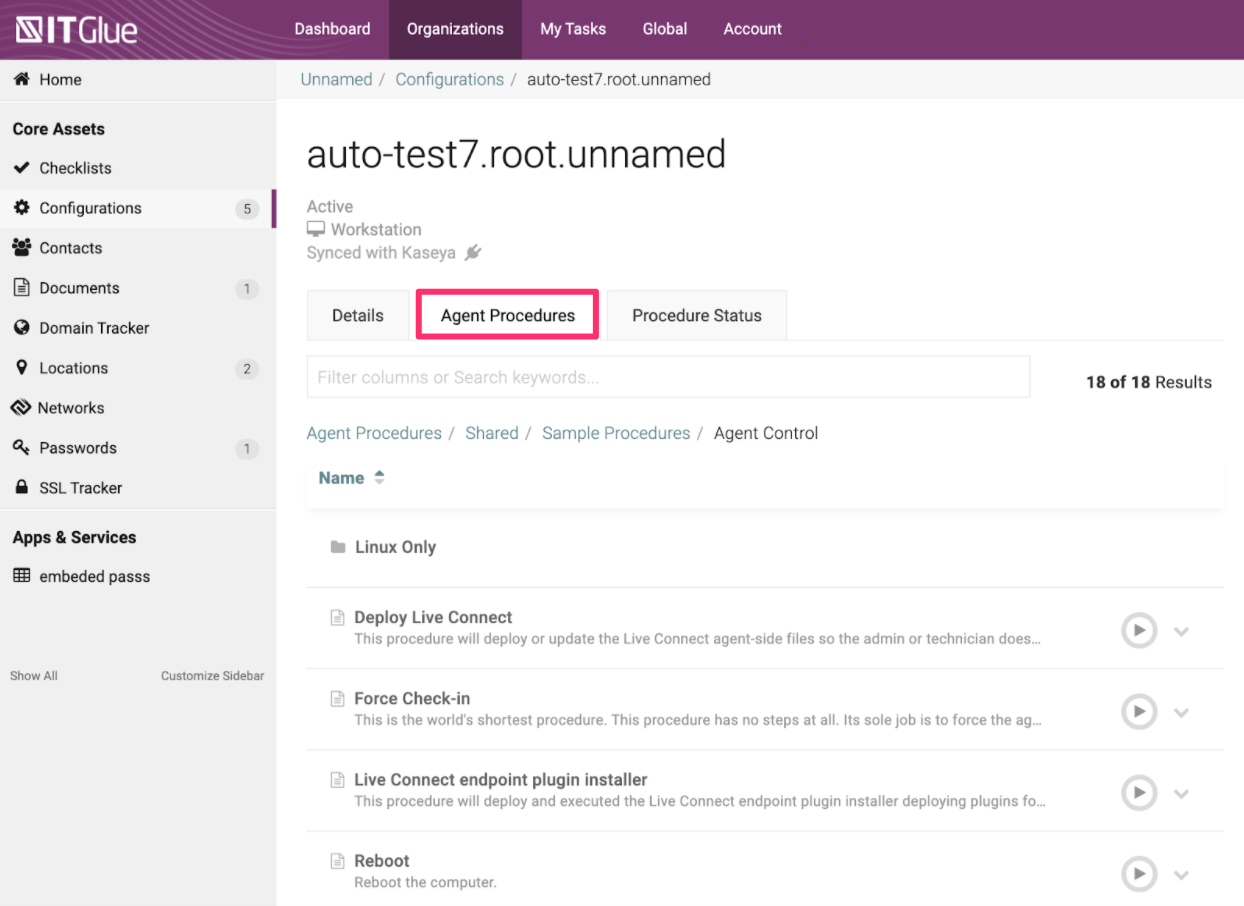
Task: Open the Linux Only folder
Action: (396, 547)
